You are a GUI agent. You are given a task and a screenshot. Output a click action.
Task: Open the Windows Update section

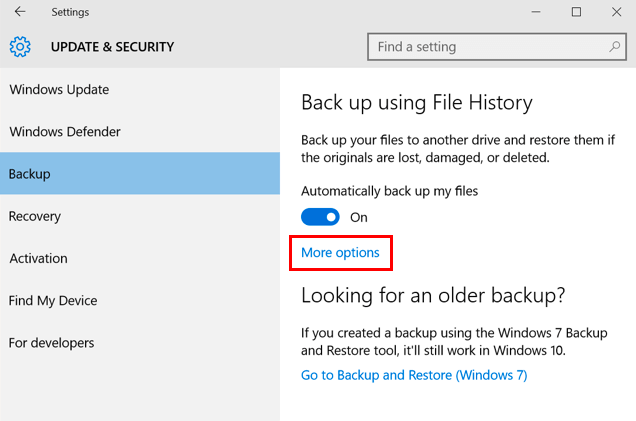[x=59, y=90]
